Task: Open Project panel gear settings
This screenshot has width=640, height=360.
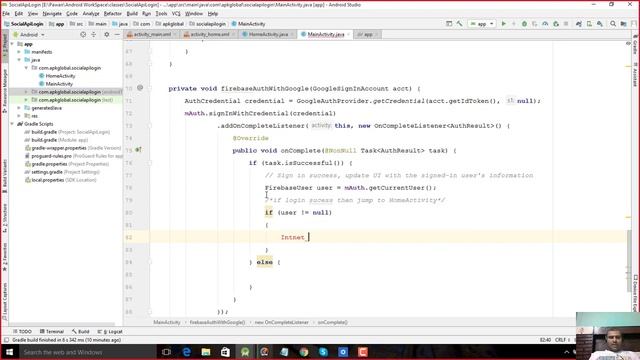Action: pyautogui.click(x=107, y=35)
